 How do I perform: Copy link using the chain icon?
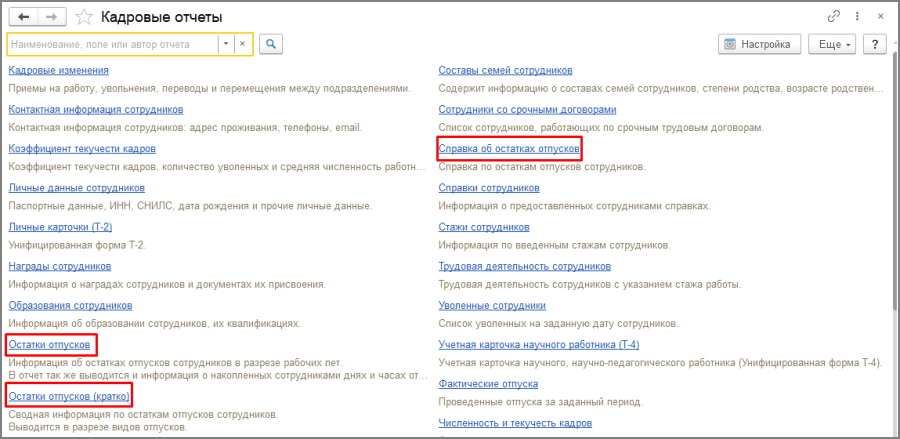coord(833,17)
